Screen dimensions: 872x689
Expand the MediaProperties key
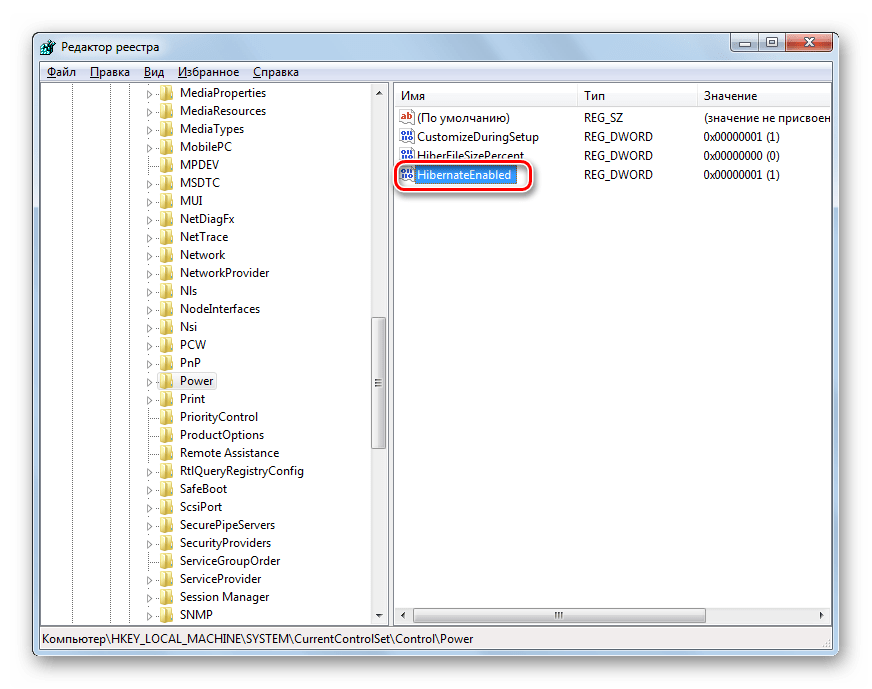[x=149, y=94]
